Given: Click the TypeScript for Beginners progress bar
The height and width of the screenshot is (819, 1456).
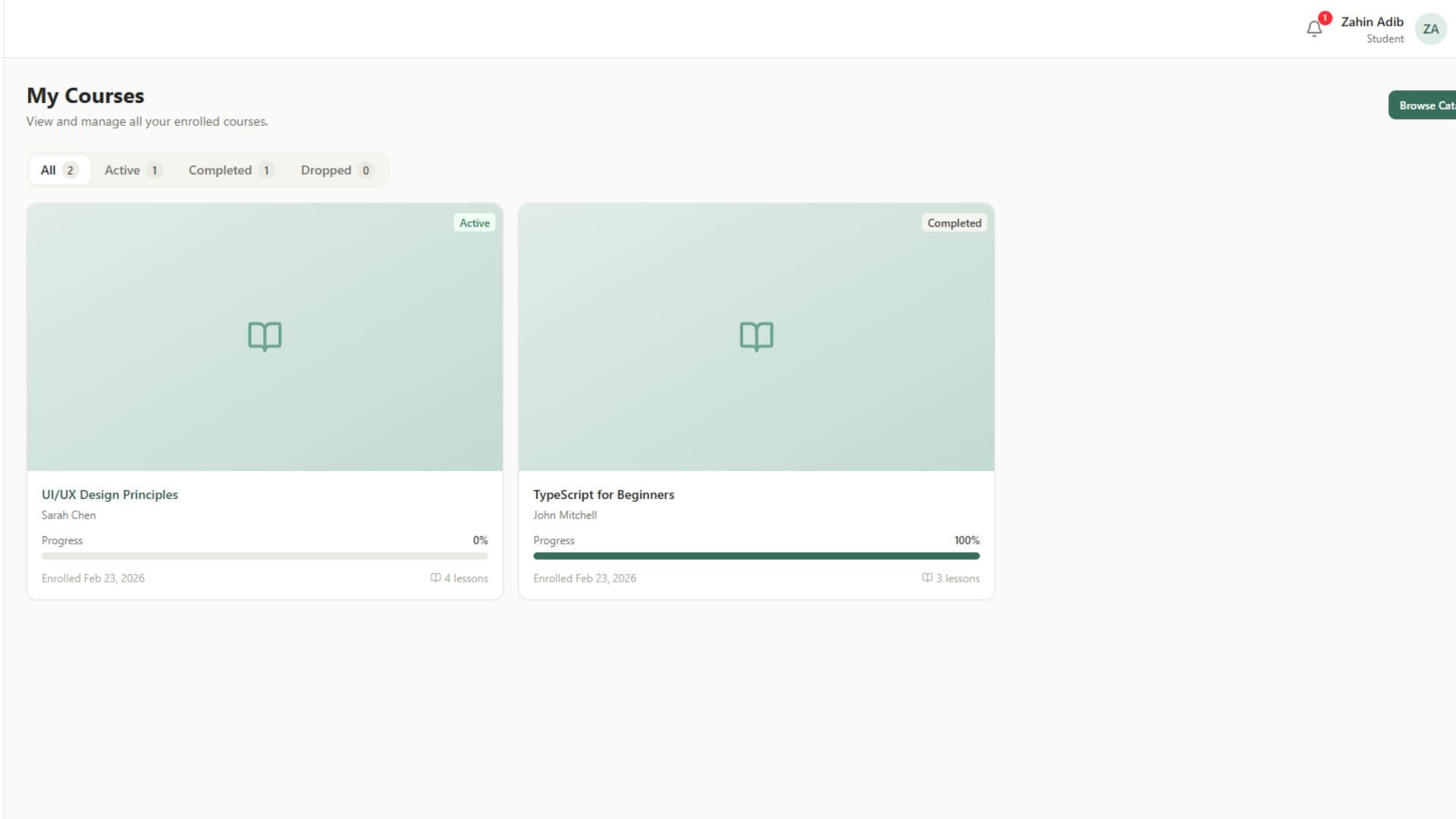Looking at the screenshot, I should point(756,556).
